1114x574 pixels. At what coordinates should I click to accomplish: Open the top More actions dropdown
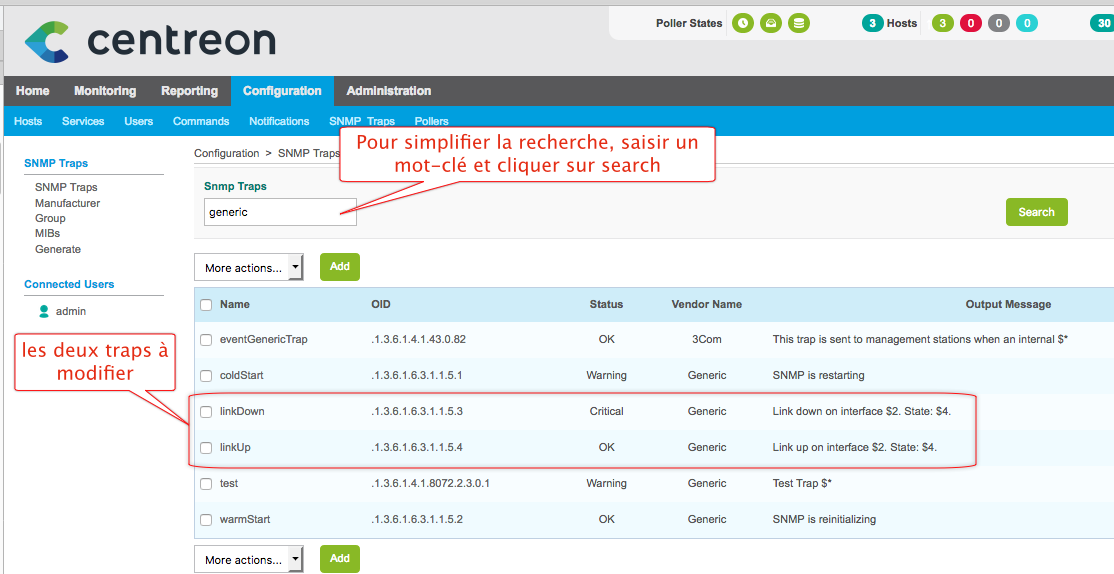pos(248,267)
